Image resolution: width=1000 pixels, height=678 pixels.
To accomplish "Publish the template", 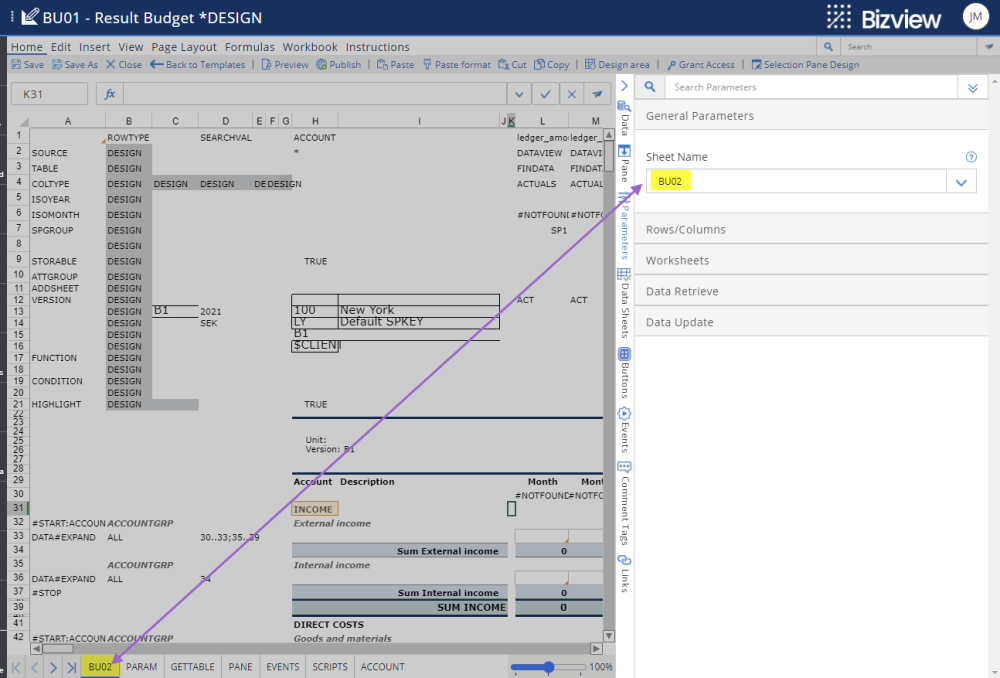I will point(339,64).
